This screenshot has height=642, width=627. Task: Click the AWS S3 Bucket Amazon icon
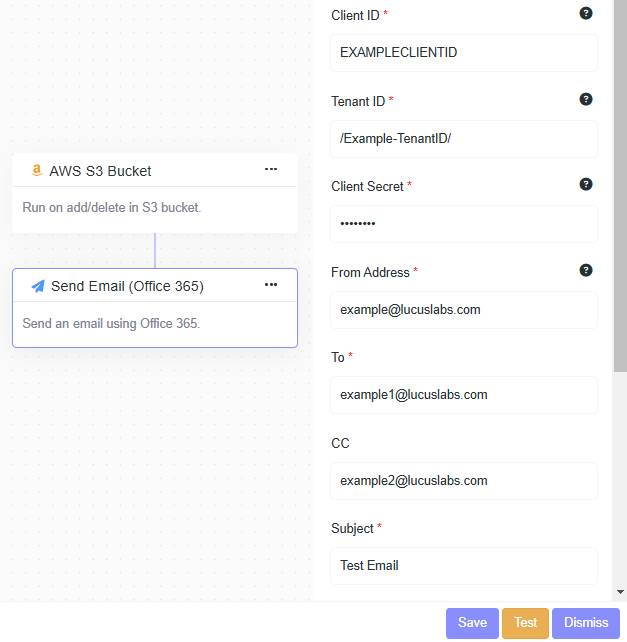pos(37,170)
